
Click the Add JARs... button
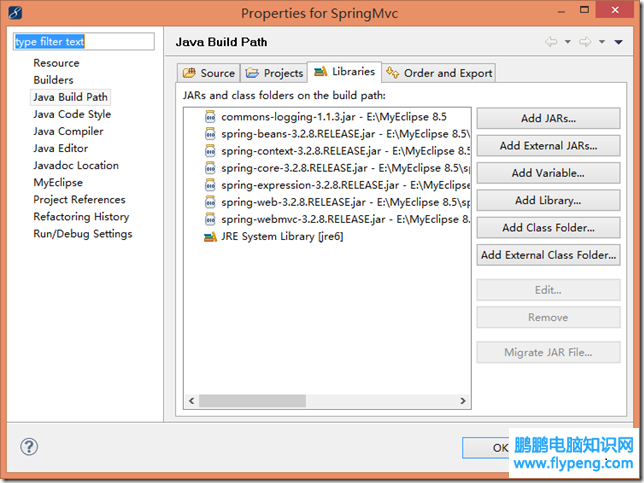click(x=548, y=118)
